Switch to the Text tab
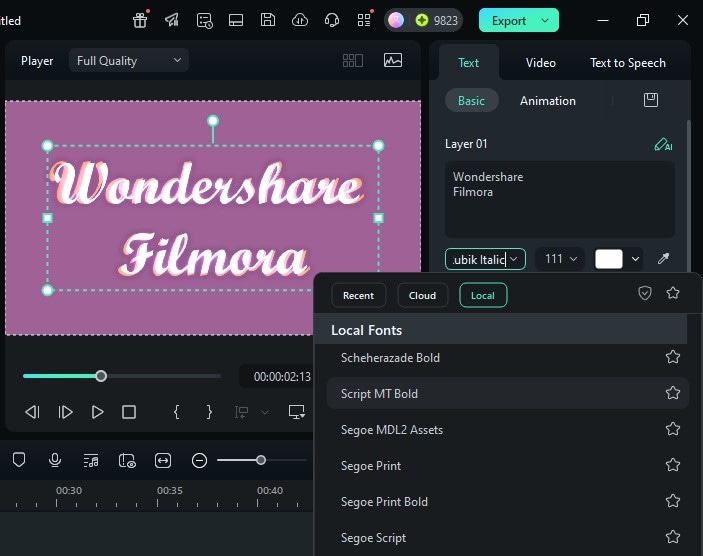The width and height of the screenshot is (703, 556). pos(468,63)
